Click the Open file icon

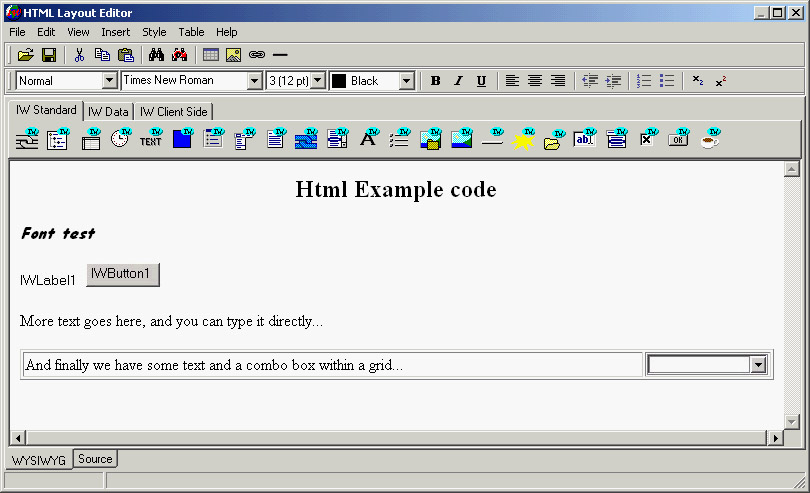click(26, 55)
